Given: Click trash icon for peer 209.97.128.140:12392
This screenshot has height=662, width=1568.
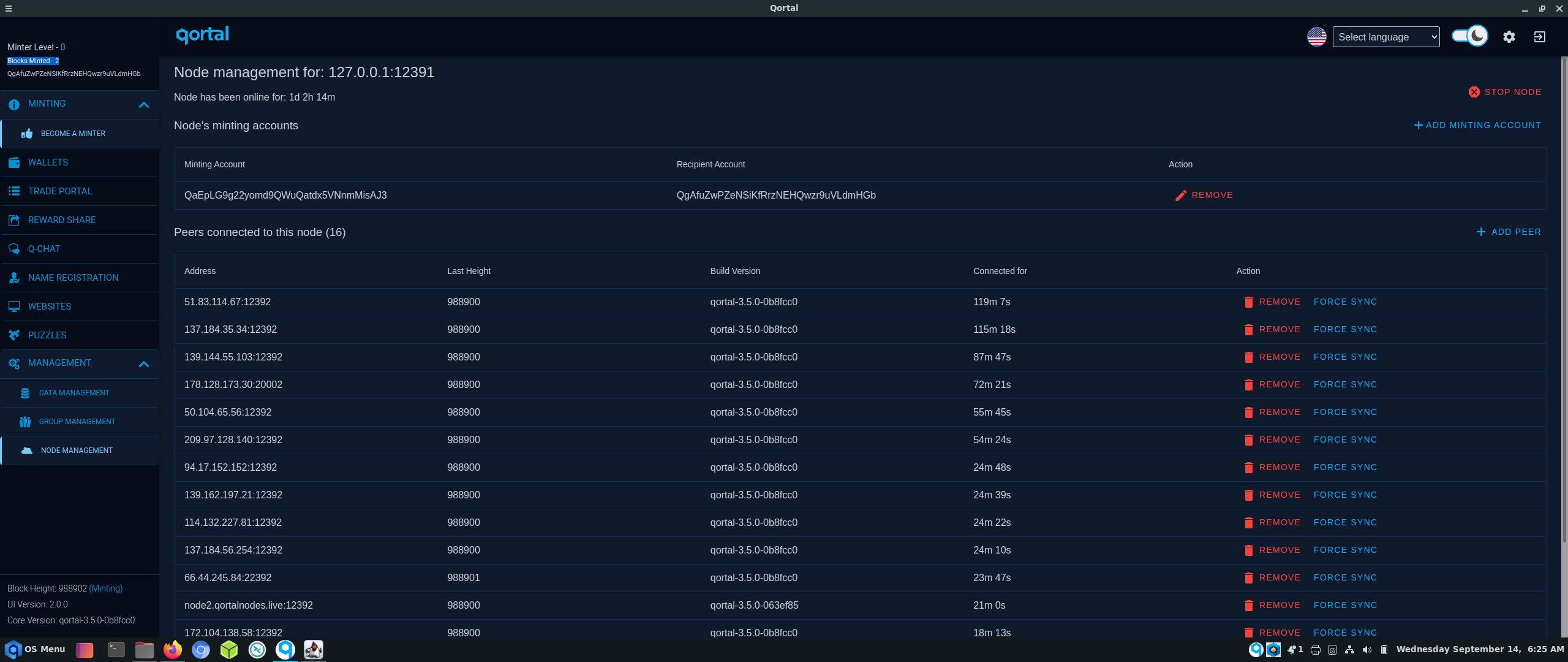Looking at the screenshot, I should (x=1248, y=440).
